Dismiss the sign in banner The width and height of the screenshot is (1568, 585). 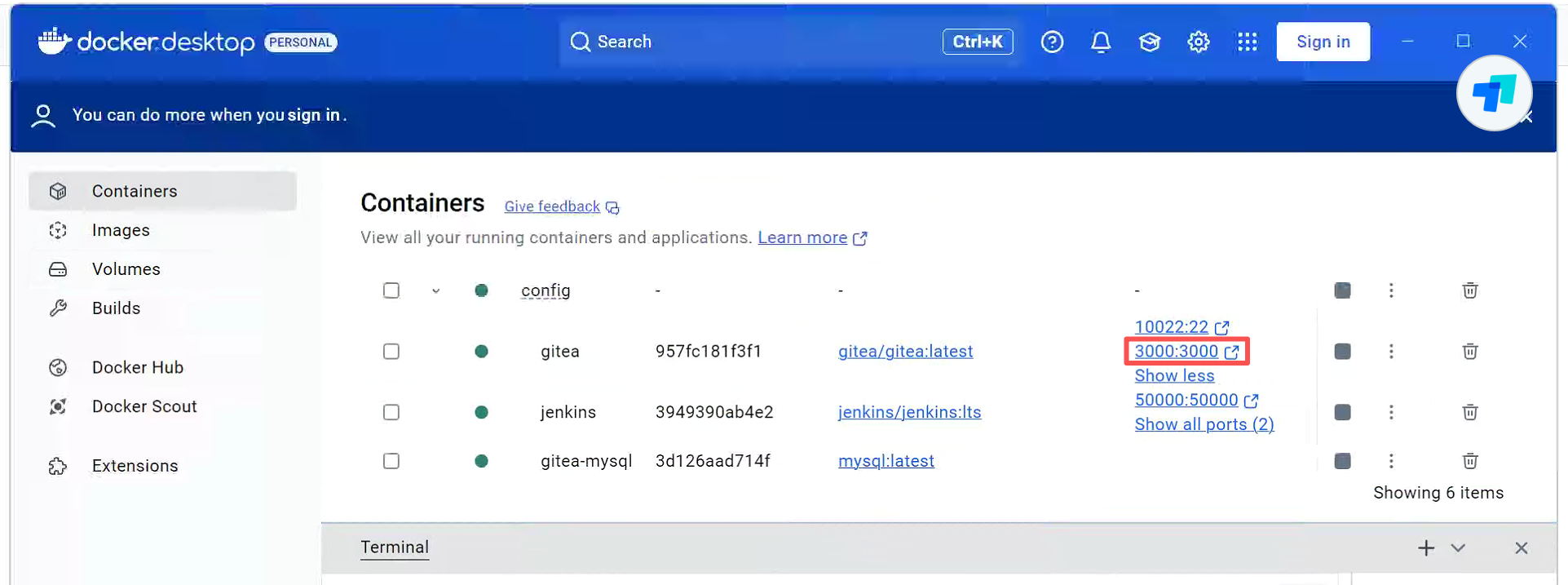[x=1528, y=117]
